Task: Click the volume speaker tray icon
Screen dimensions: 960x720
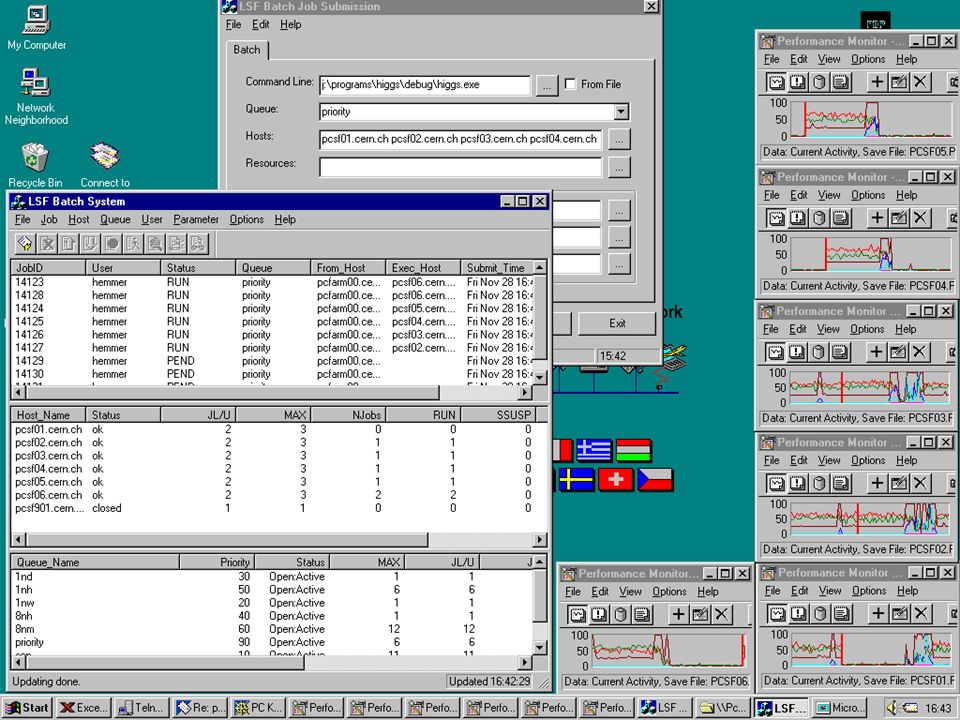Action: 891,708
